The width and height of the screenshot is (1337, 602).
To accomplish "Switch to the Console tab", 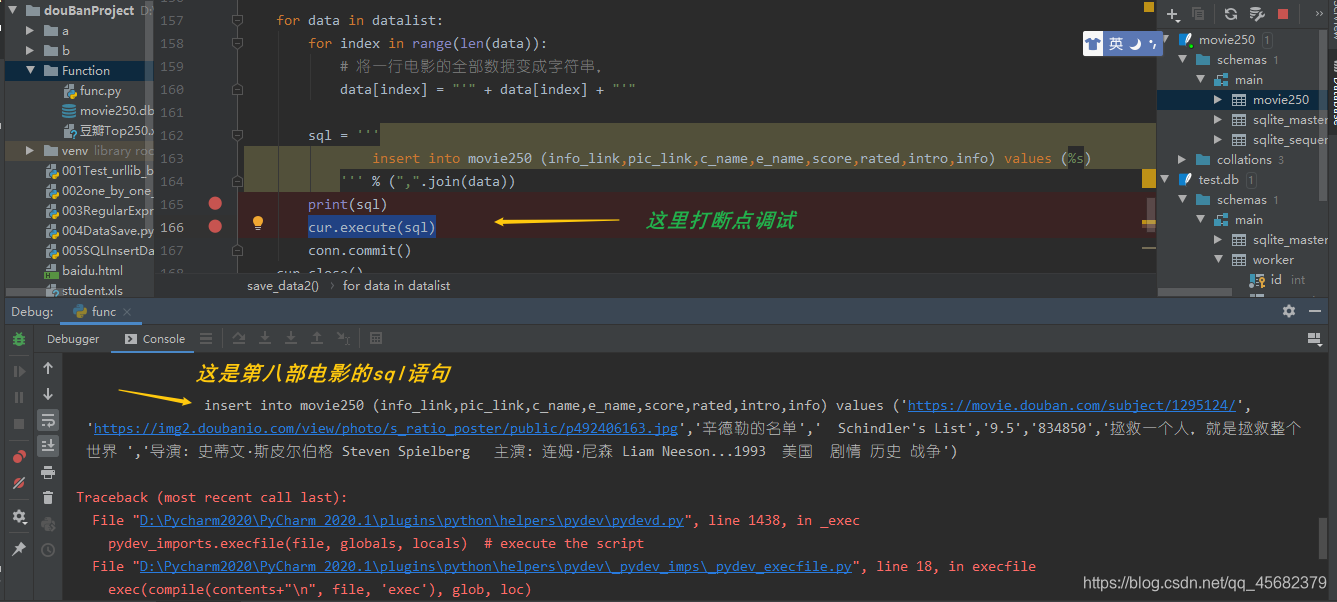I will click(x=154, y=339).
